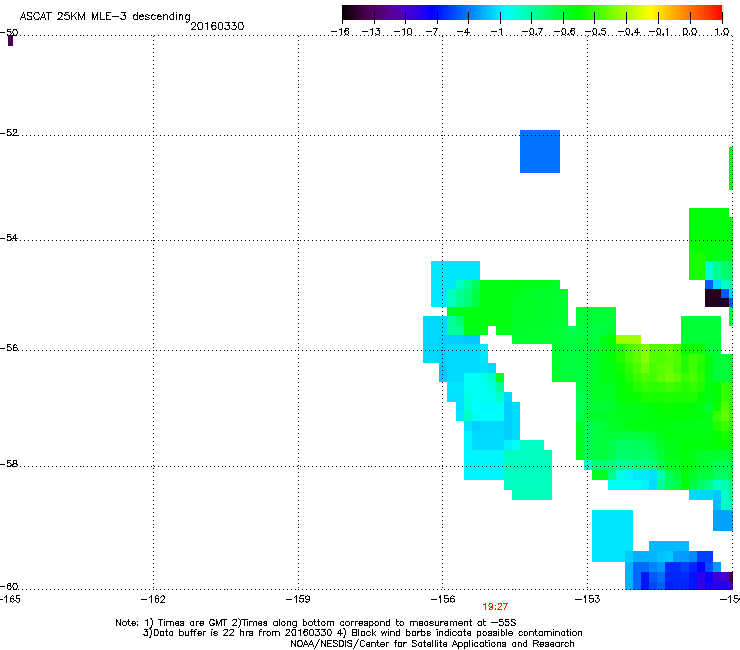
Task: Click the NOAA/NESDIS credit line
Action: point(432,644)
